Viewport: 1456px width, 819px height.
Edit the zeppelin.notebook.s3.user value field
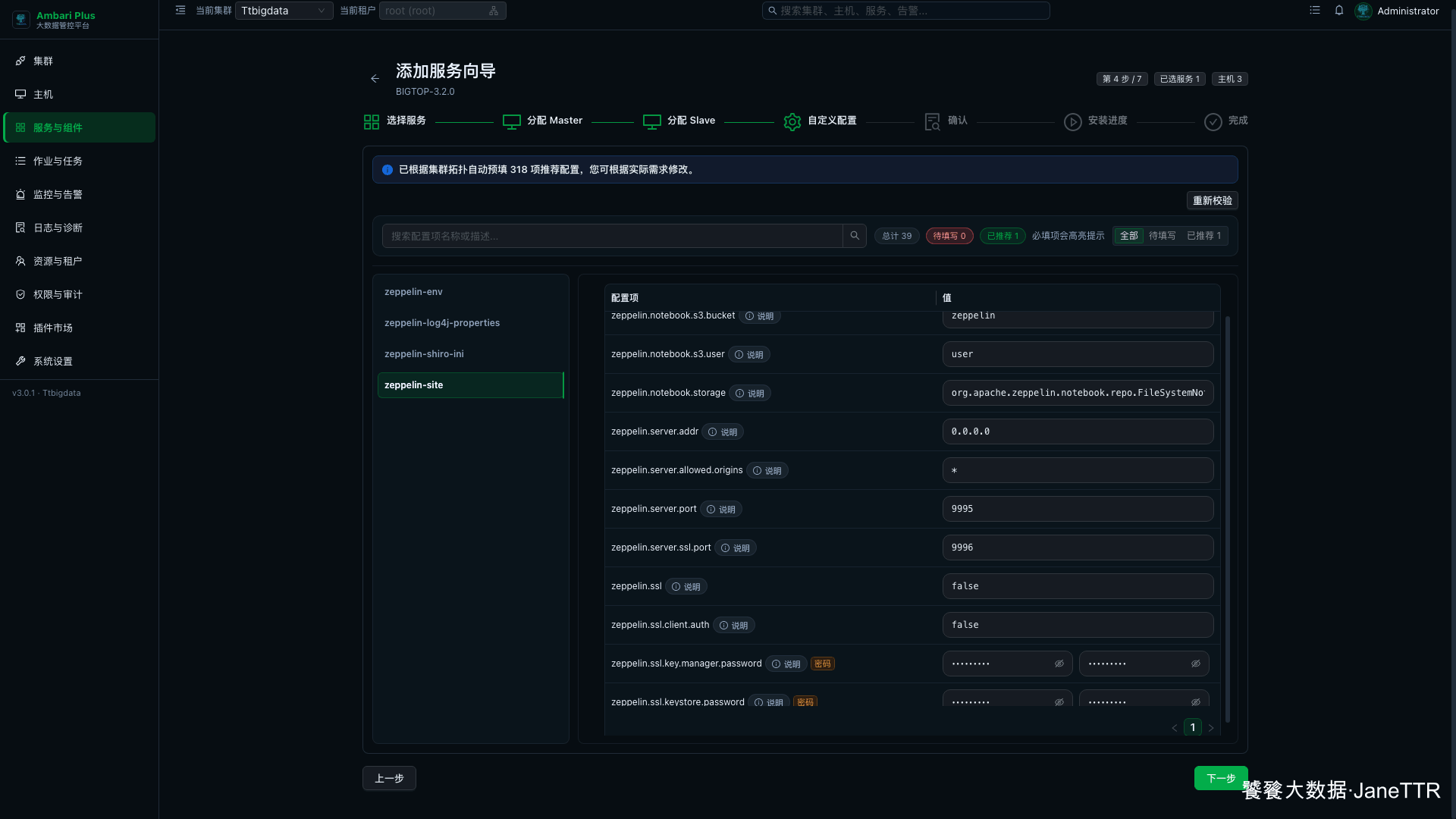1078,354
